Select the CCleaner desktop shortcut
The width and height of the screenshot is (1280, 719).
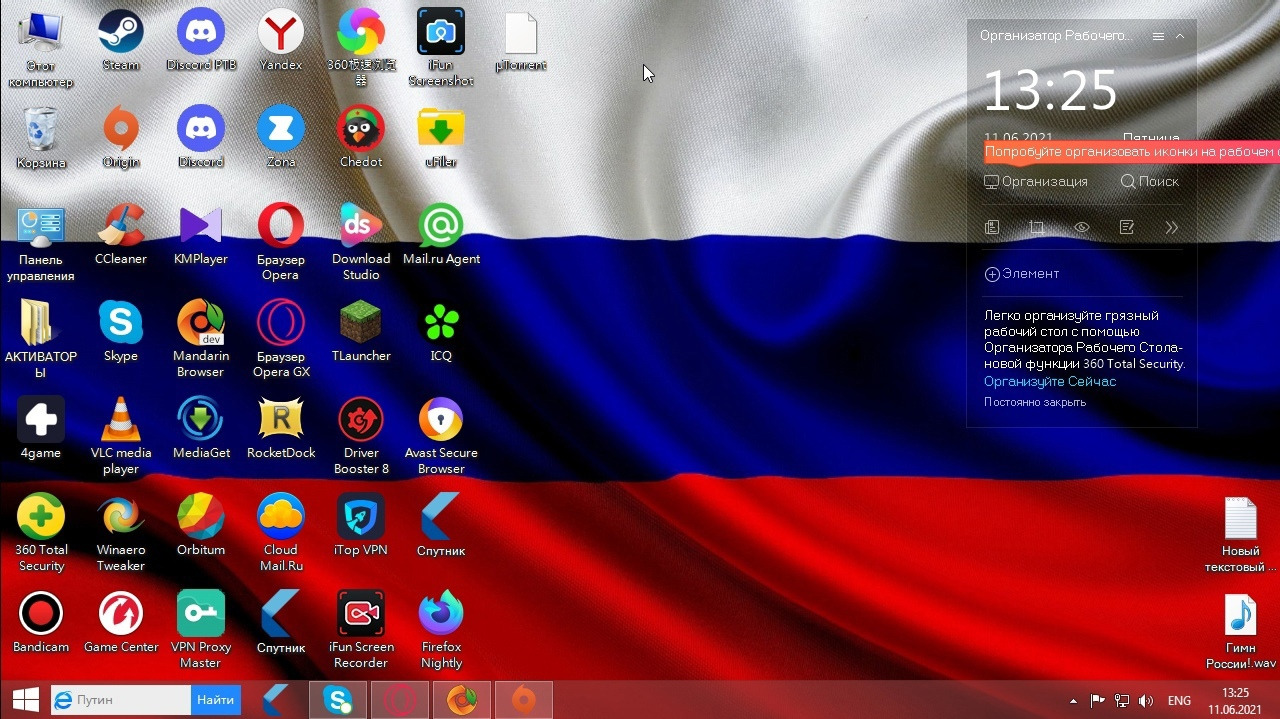(x=121, y=235)
